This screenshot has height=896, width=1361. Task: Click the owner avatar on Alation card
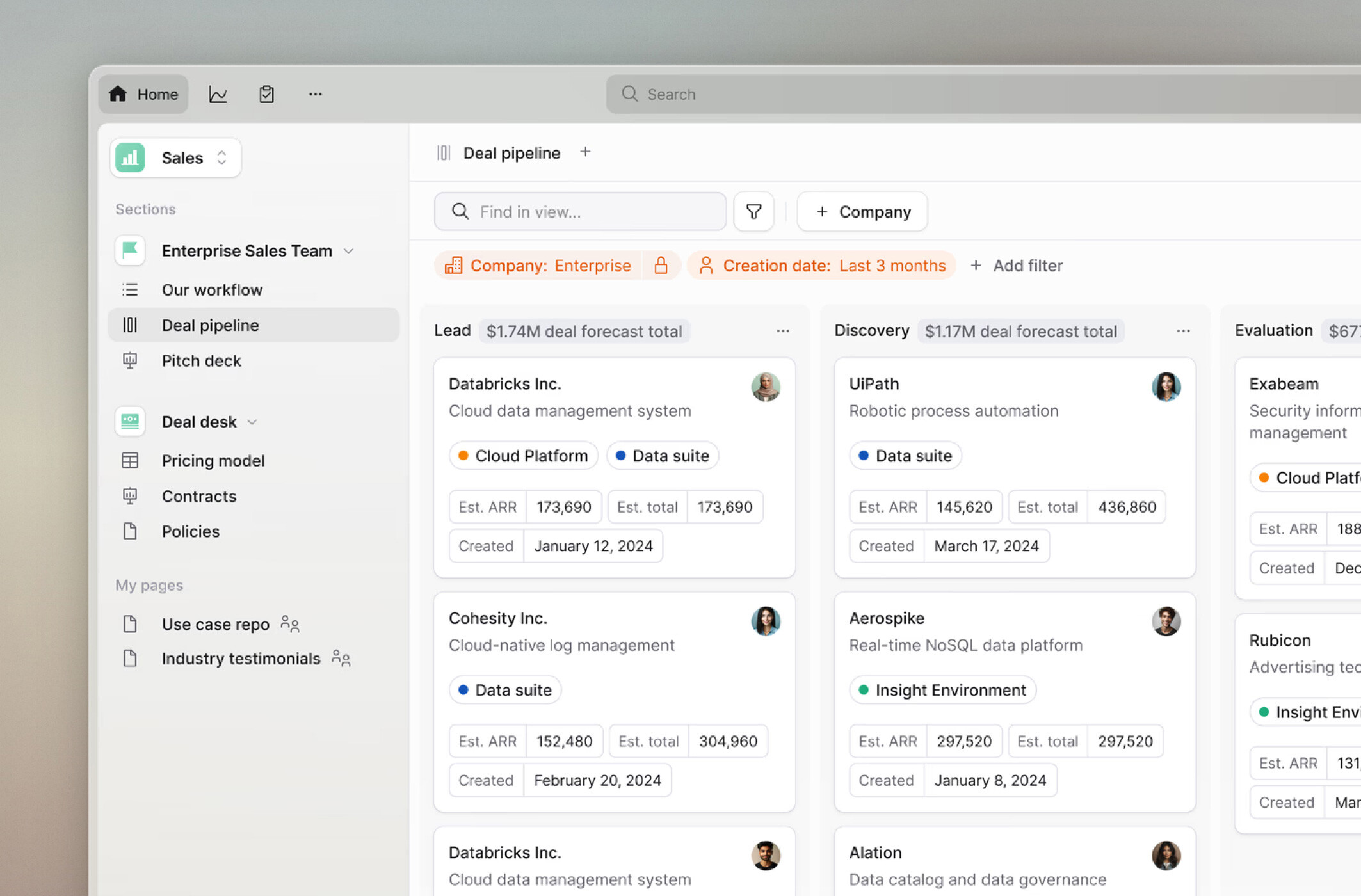(1166, 855)
